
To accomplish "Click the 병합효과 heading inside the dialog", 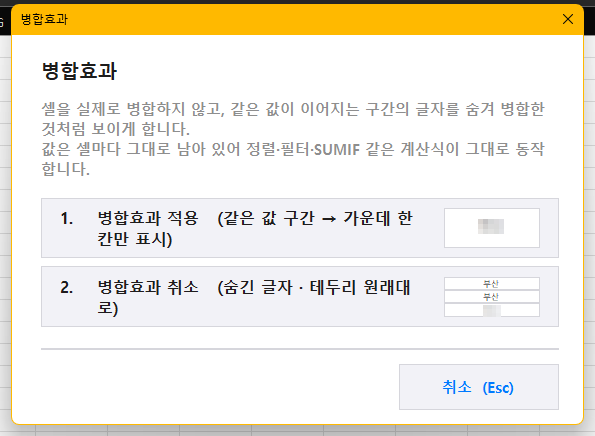I will pos(79,71).
